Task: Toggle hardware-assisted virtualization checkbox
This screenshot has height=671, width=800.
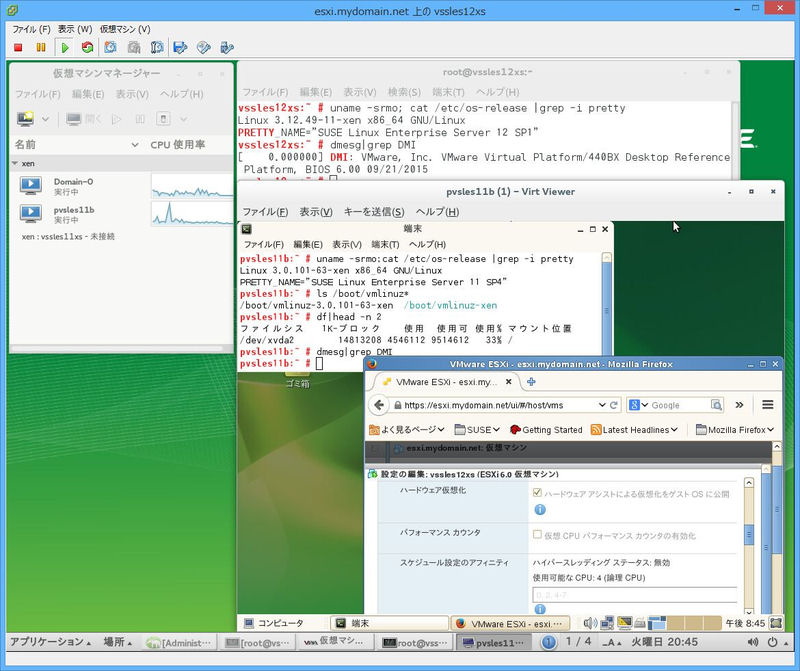Action: pos(537,492)
